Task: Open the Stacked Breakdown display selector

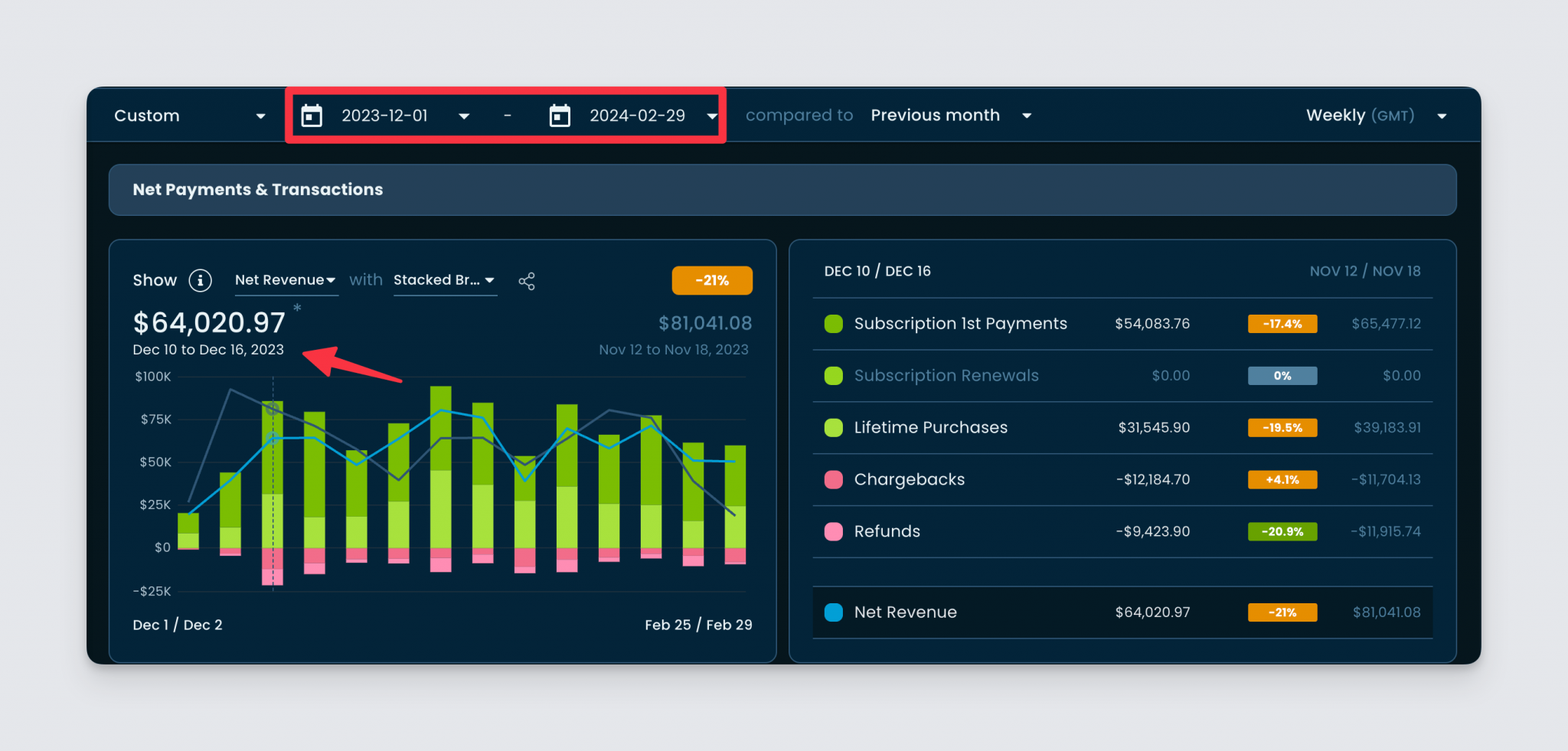Action: pos(444,280)
